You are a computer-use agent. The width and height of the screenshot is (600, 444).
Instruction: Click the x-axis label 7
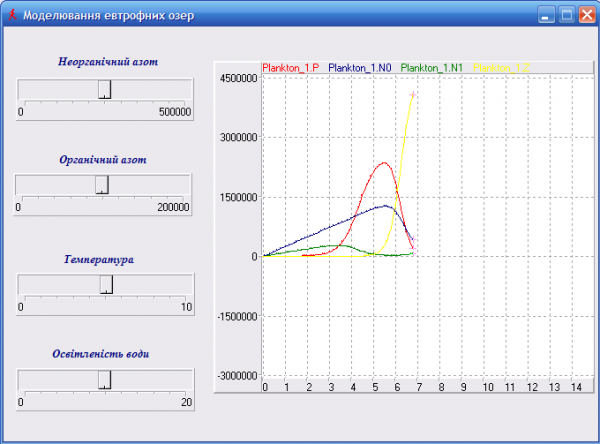click(x=419, y=387)
